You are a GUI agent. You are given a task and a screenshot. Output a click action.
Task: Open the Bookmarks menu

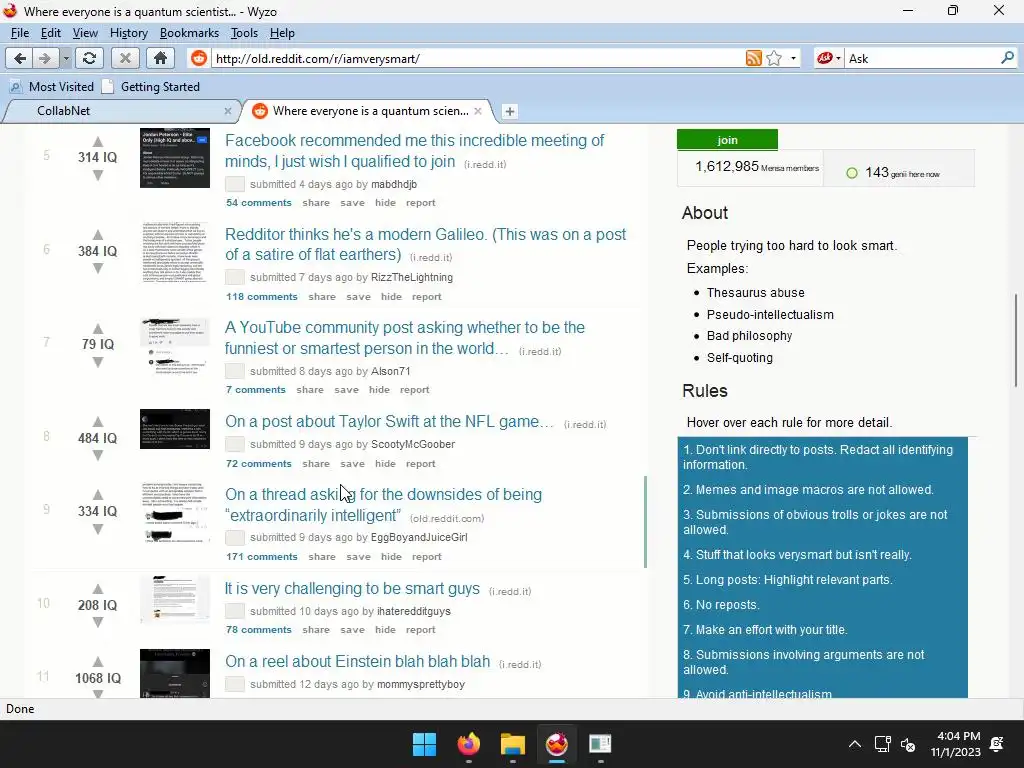click(189, 33)
